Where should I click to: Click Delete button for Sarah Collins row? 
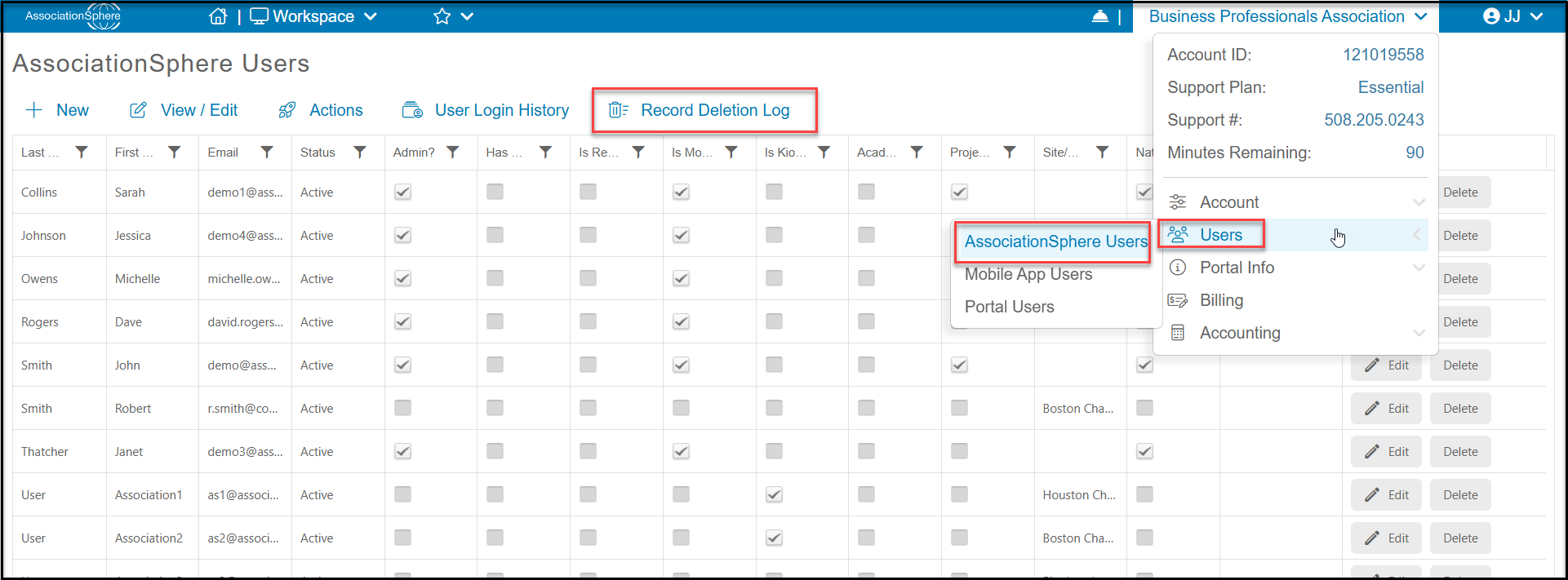[x=1460, y=193]
